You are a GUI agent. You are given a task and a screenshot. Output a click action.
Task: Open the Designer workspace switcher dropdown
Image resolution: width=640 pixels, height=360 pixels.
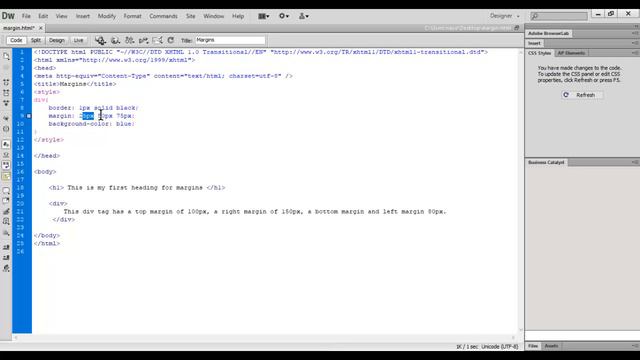click(x=505, y=16)
